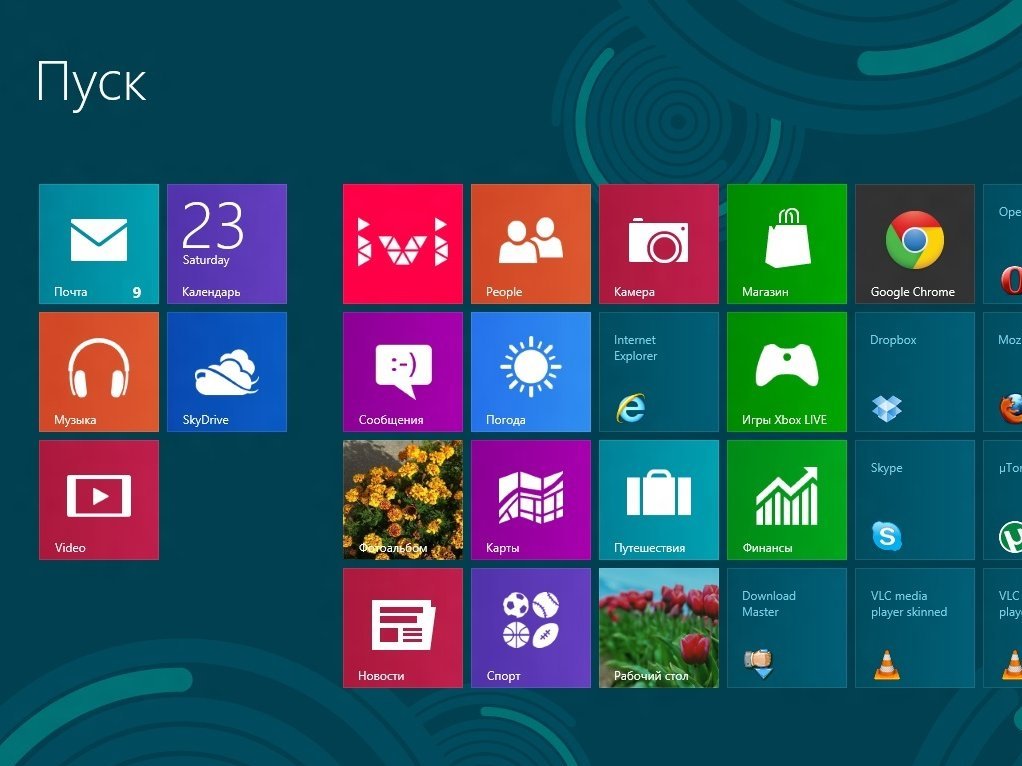Launch Internet Explorer tile

658,372
